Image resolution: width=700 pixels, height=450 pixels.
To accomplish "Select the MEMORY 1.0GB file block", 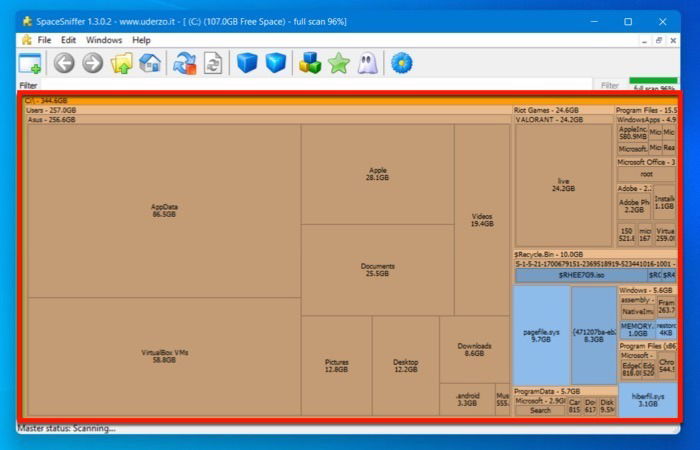I will pos(637,329).
